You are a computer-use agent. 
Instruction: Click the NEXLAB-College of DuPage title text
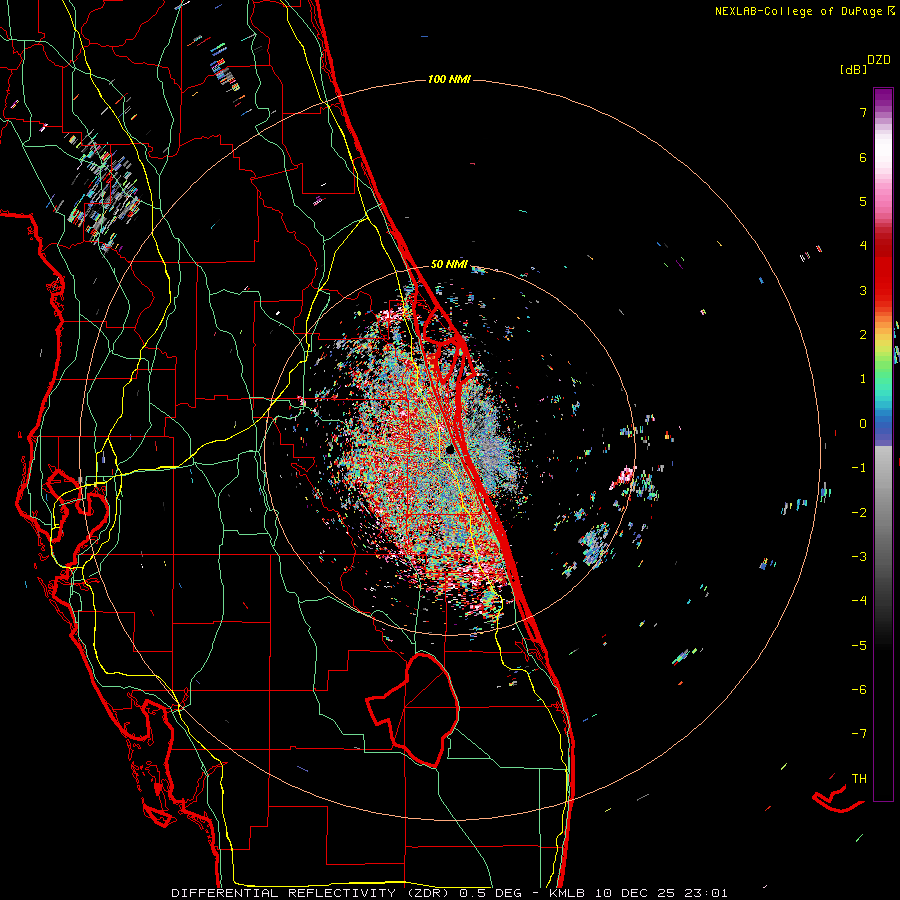coord(799,11)
